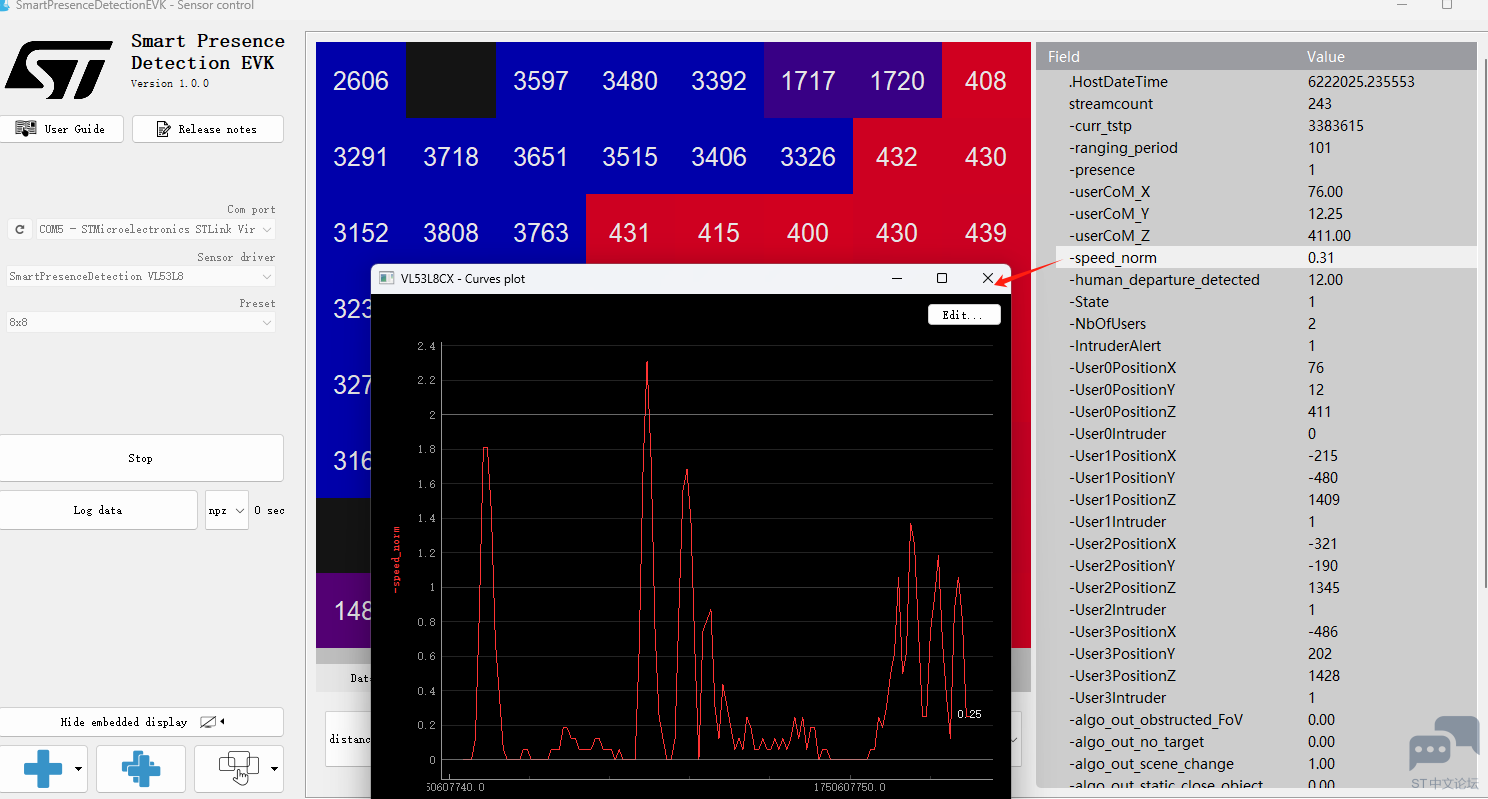The width and height of the screenshot is (1488, 799).
Task: Click the Com port refresh icon
Action: coord(19,229)
